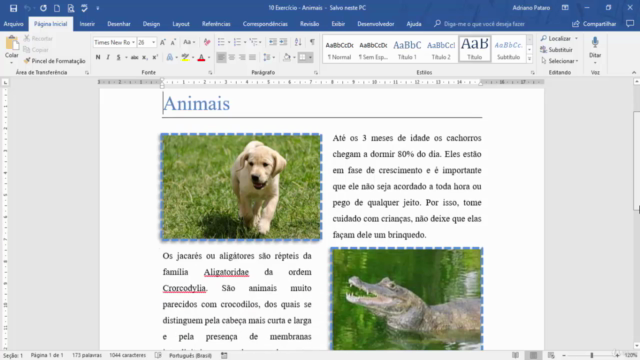The width and height of the screenshot is (640, 360).
Task: Apply superscript formatting
Action: pos(155,58)
